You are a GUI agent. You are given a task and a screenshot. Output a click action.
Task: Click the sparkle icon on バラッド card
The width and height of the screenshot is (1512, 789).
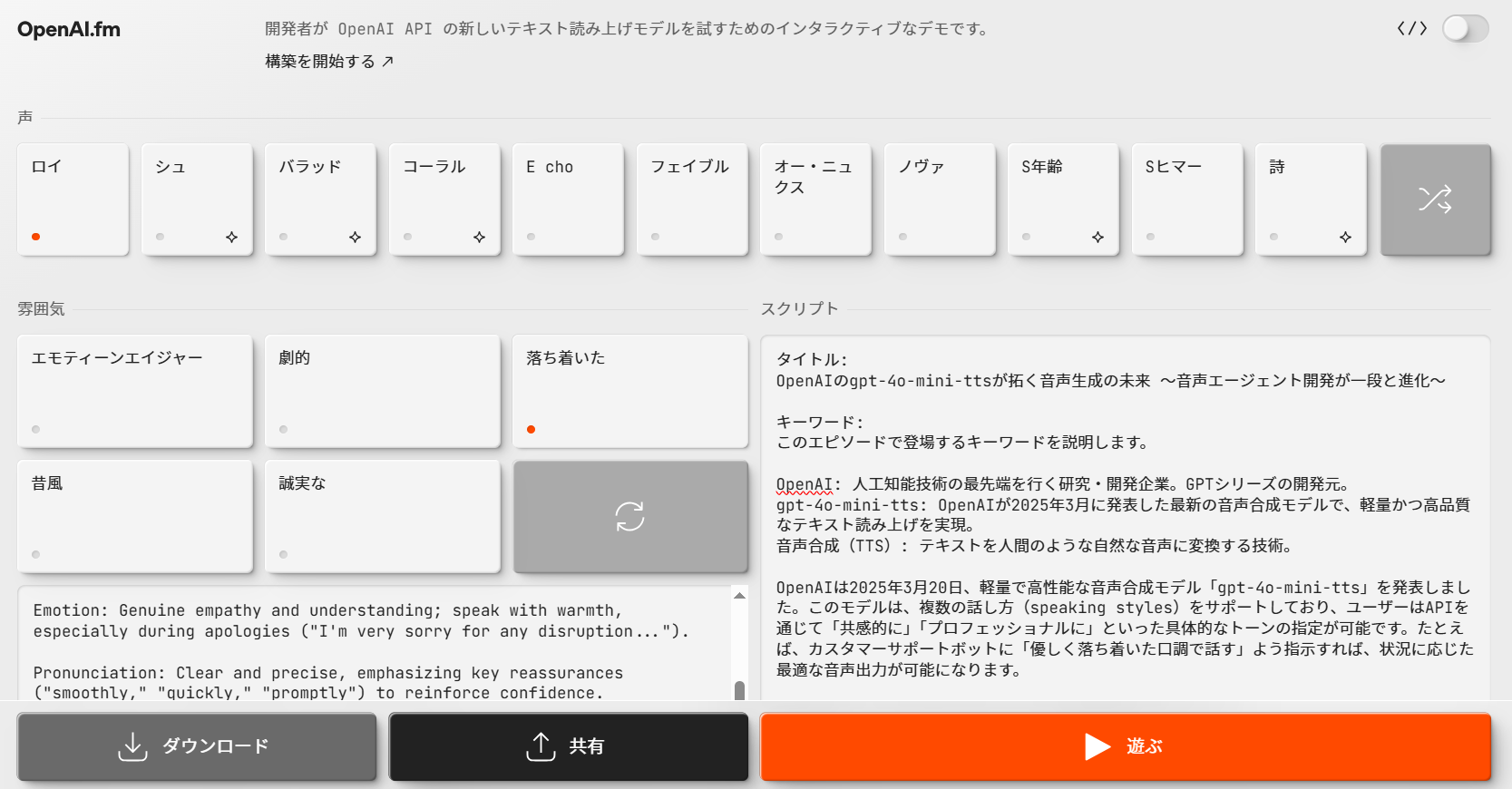356,237
